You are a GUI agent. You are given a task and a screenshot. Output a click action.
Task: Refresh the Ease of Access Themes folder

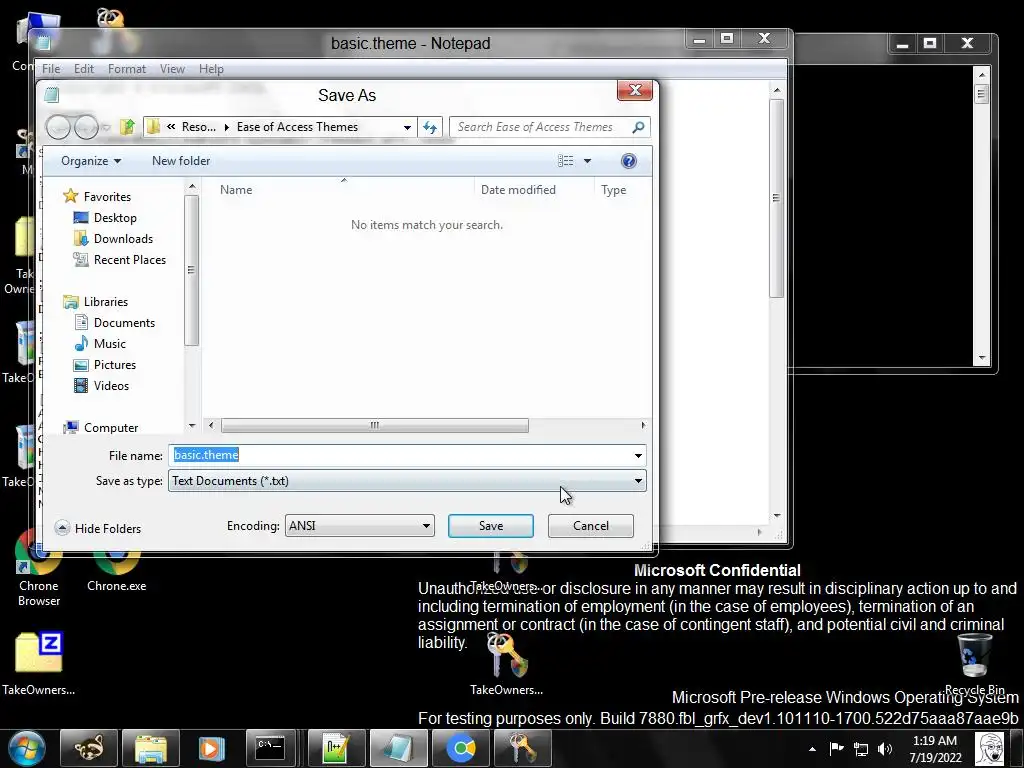pos(430,127)
